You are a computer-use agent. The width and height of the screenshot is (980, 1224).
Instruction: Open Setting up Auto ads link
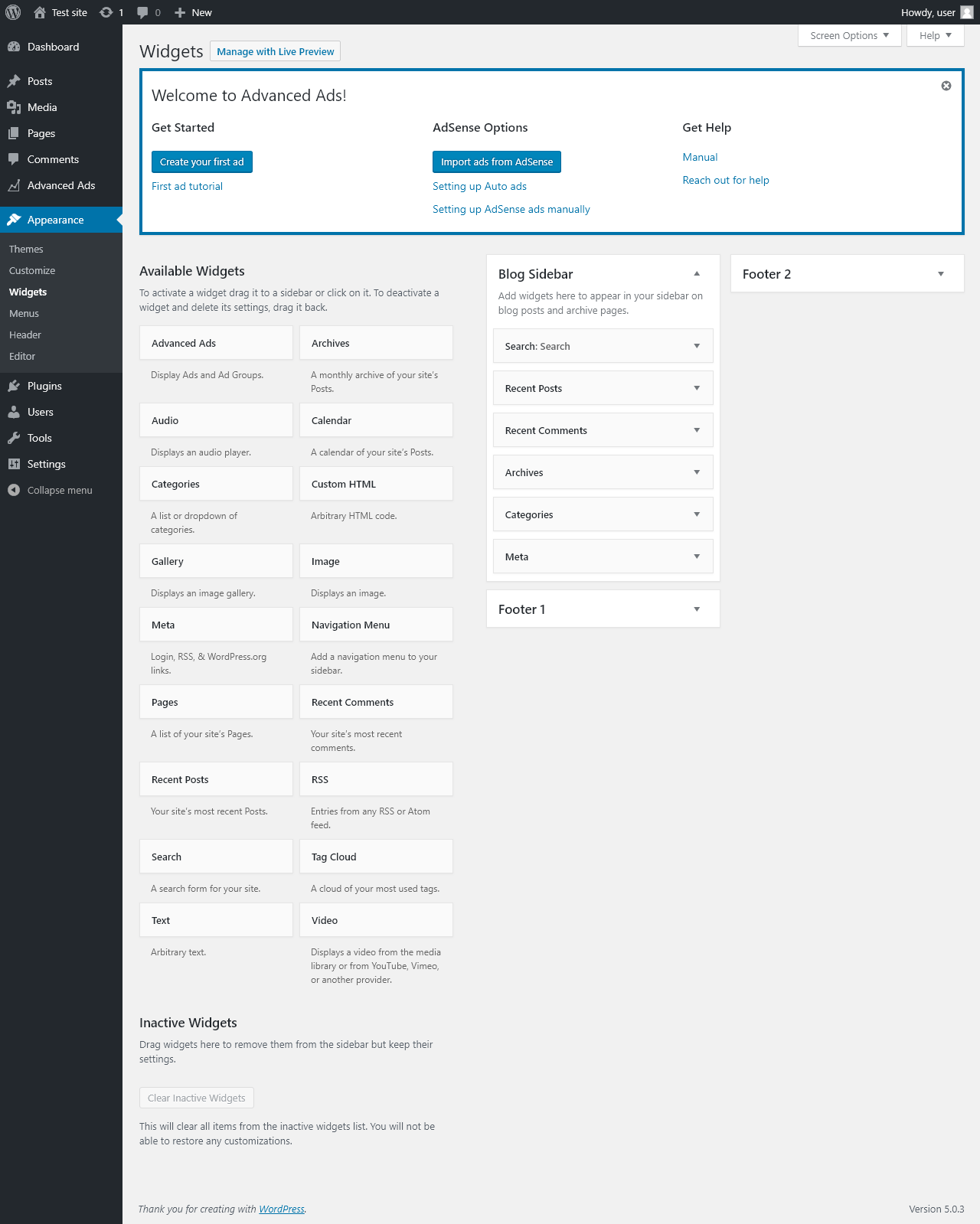(x=479, y=186)
